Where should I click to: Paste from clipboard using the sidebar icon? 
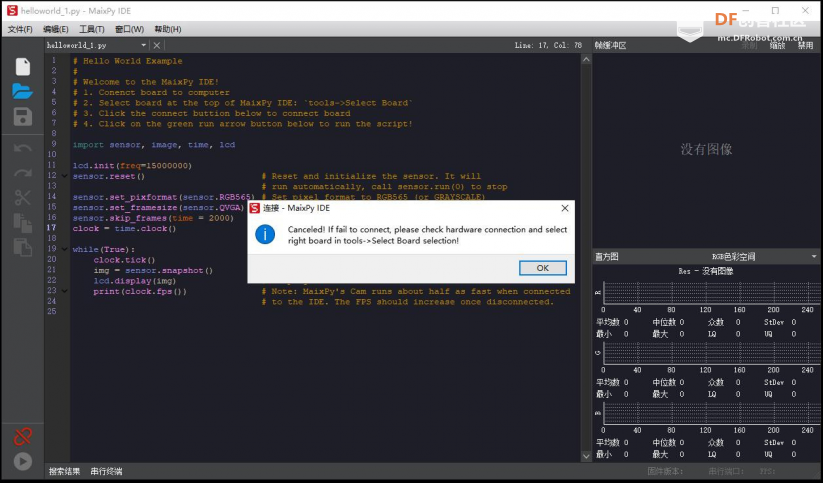(23, 247)
